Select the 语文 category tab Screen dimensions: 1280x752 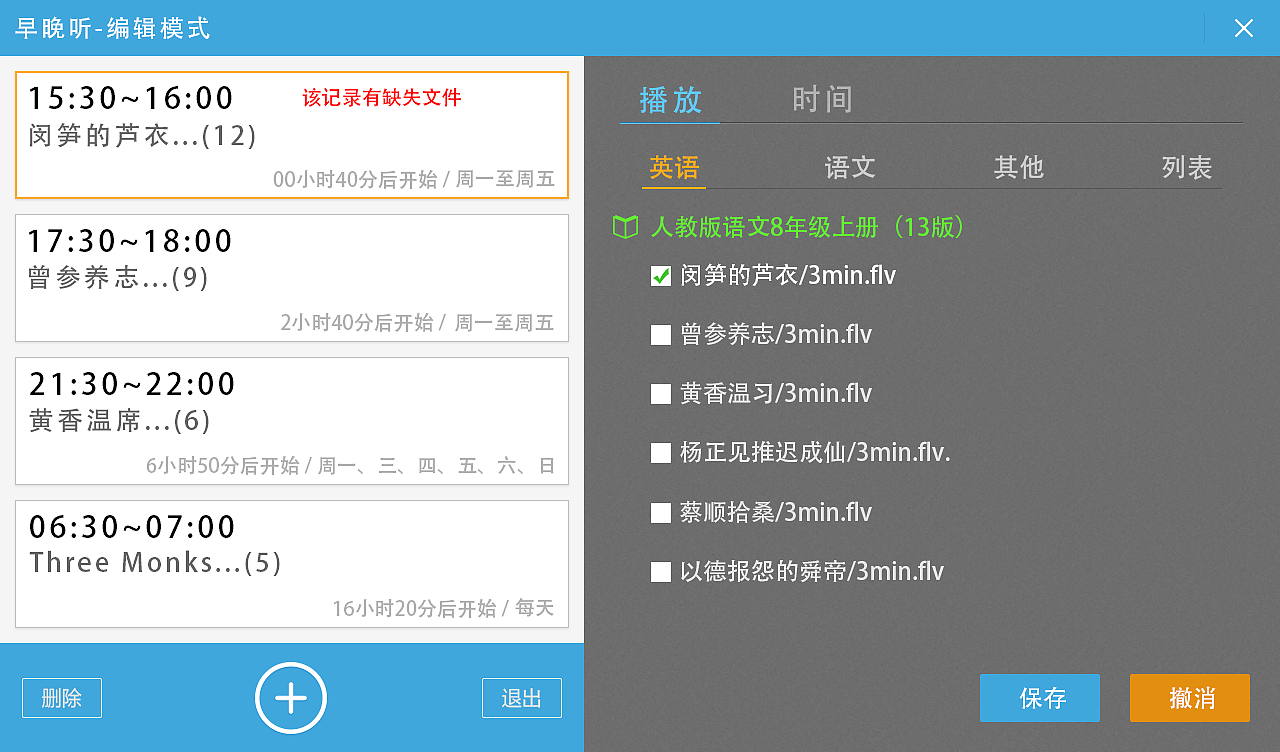(850, 167)
